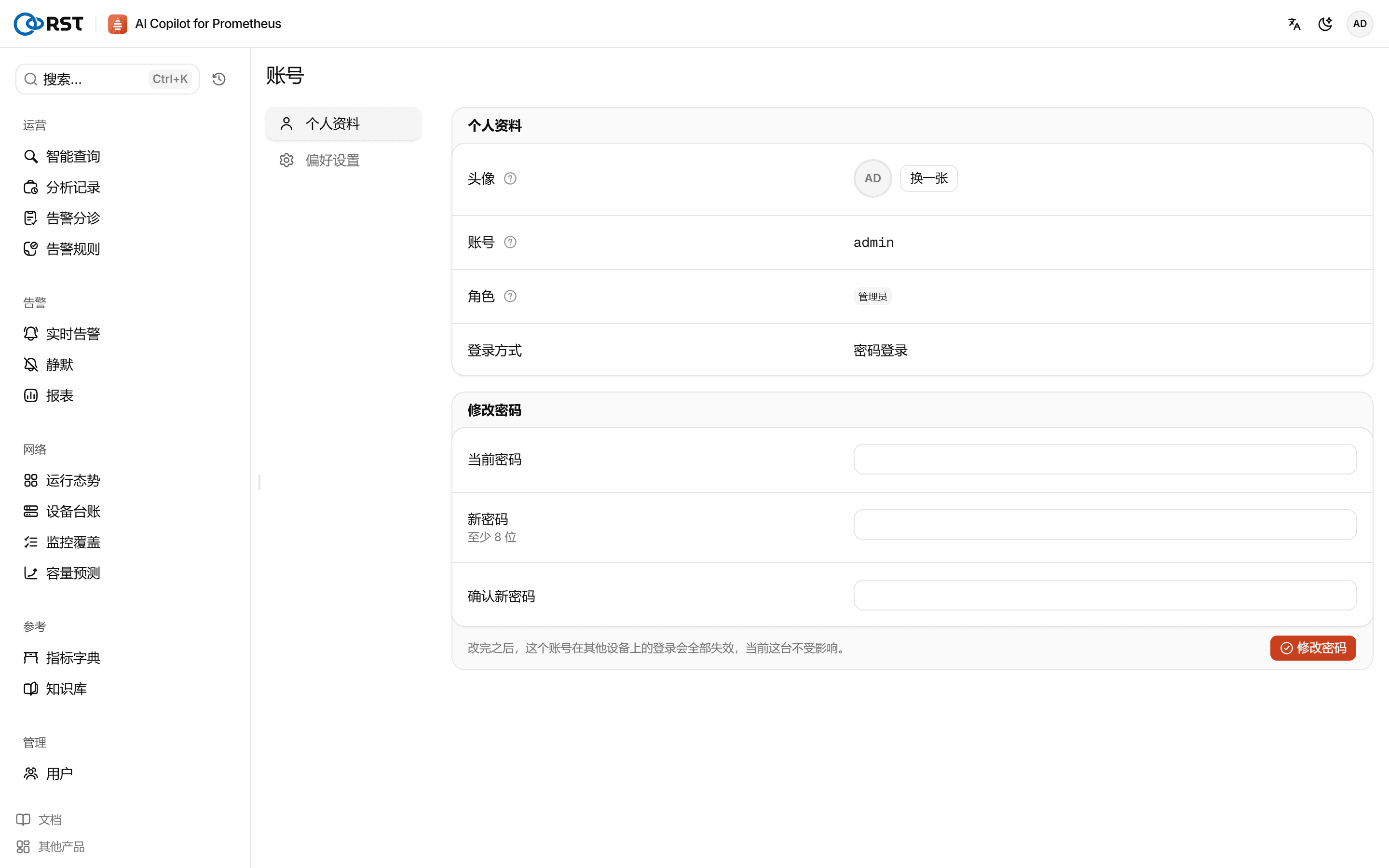
Task: Click the 指标字典 icon
Action: click(x=31, y=658)
